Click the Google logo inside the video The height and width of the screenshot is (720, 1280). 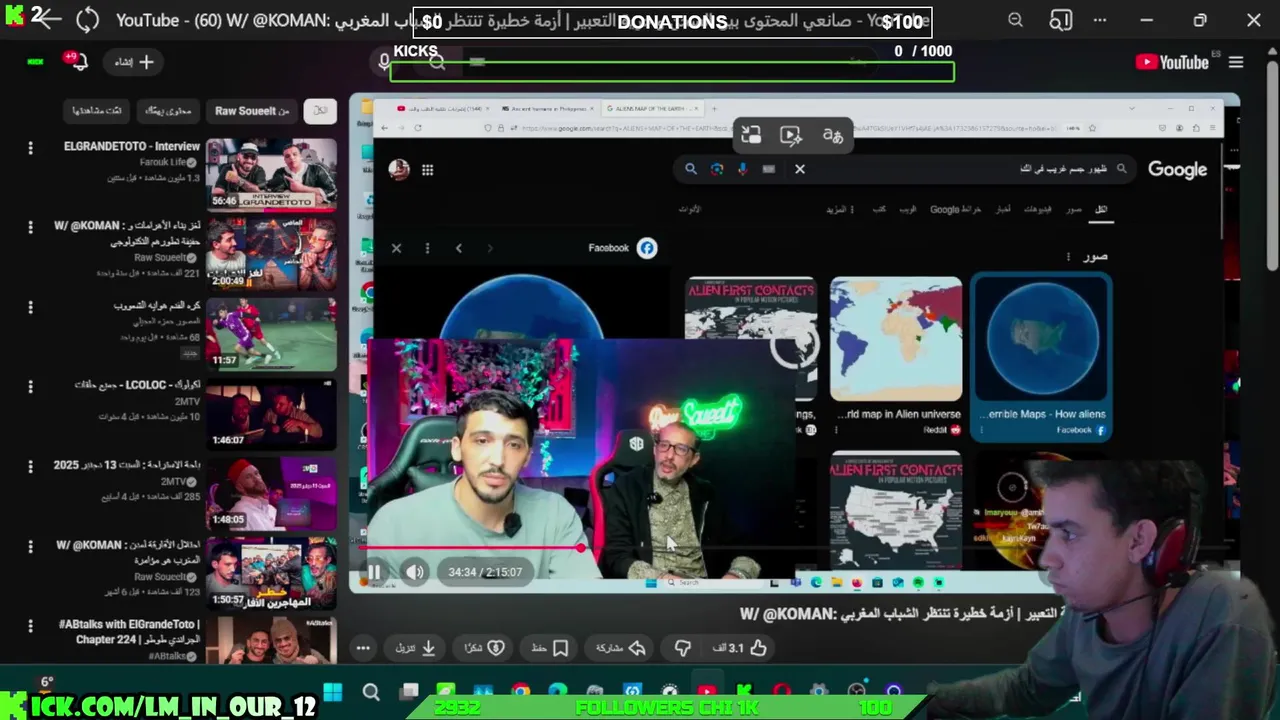[x=1178, y=169]
